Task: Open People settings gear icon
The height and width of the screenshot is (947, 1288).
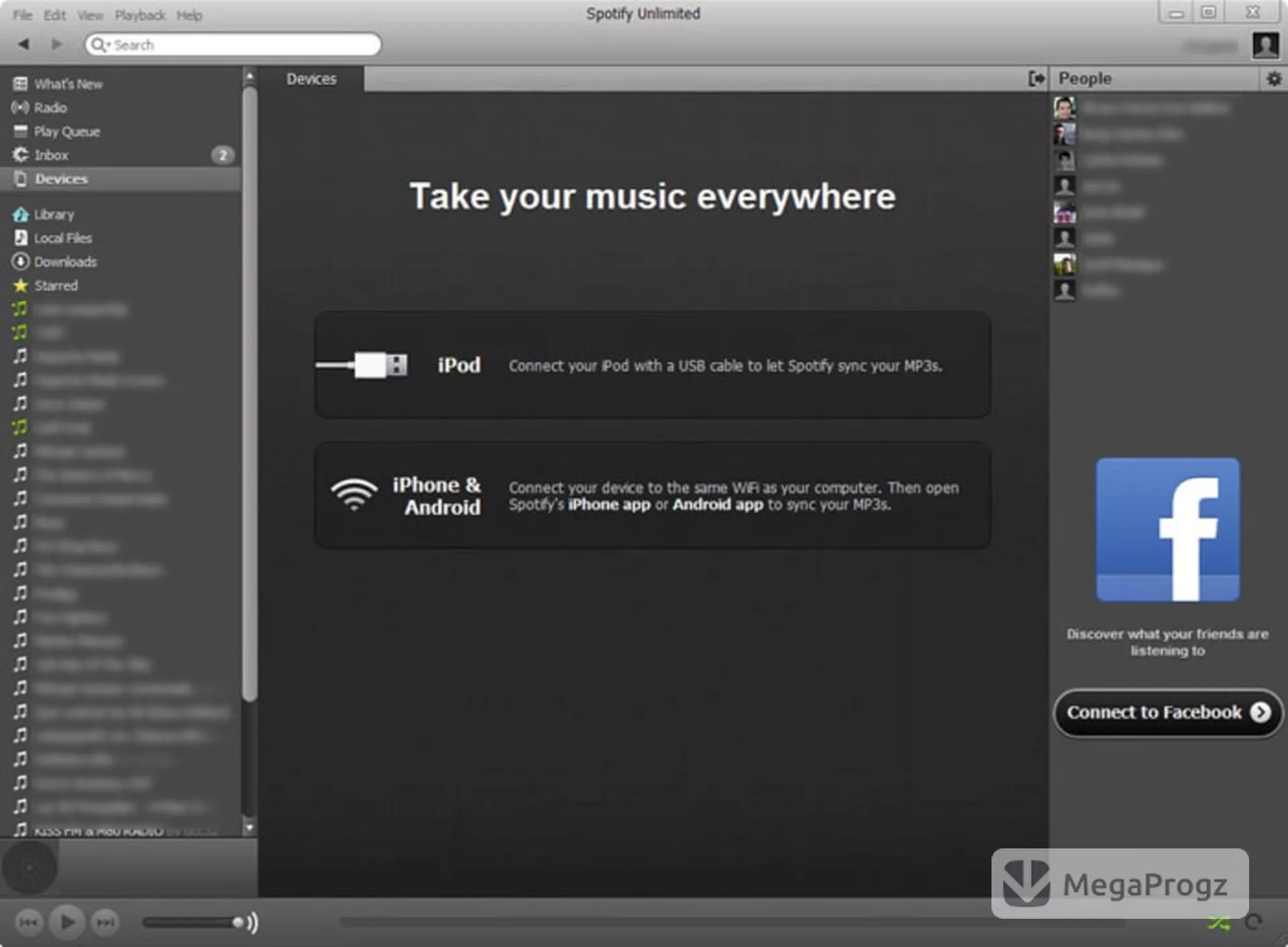Action: point(1273,79)
